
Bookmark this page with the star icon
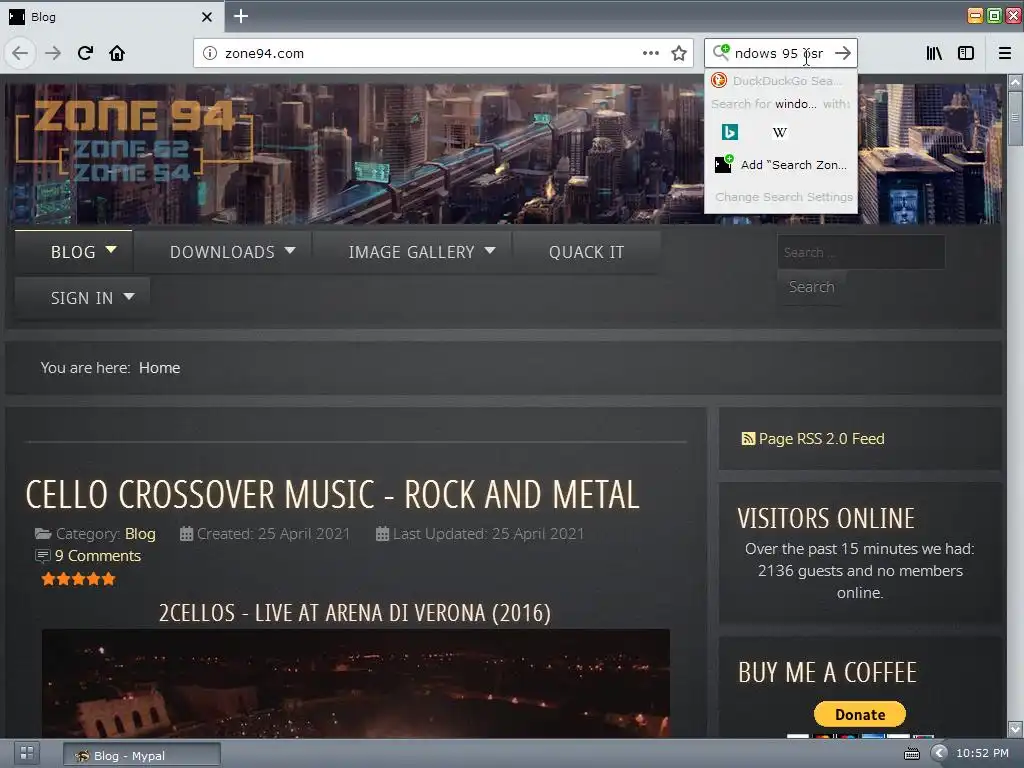(679, 53)
